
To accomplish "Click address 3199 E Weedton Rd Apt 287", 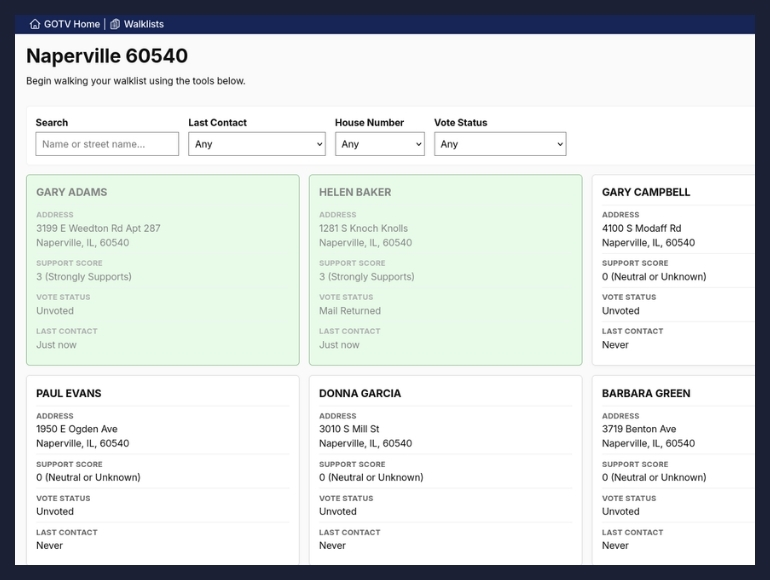I will click(x=98, y=228).
